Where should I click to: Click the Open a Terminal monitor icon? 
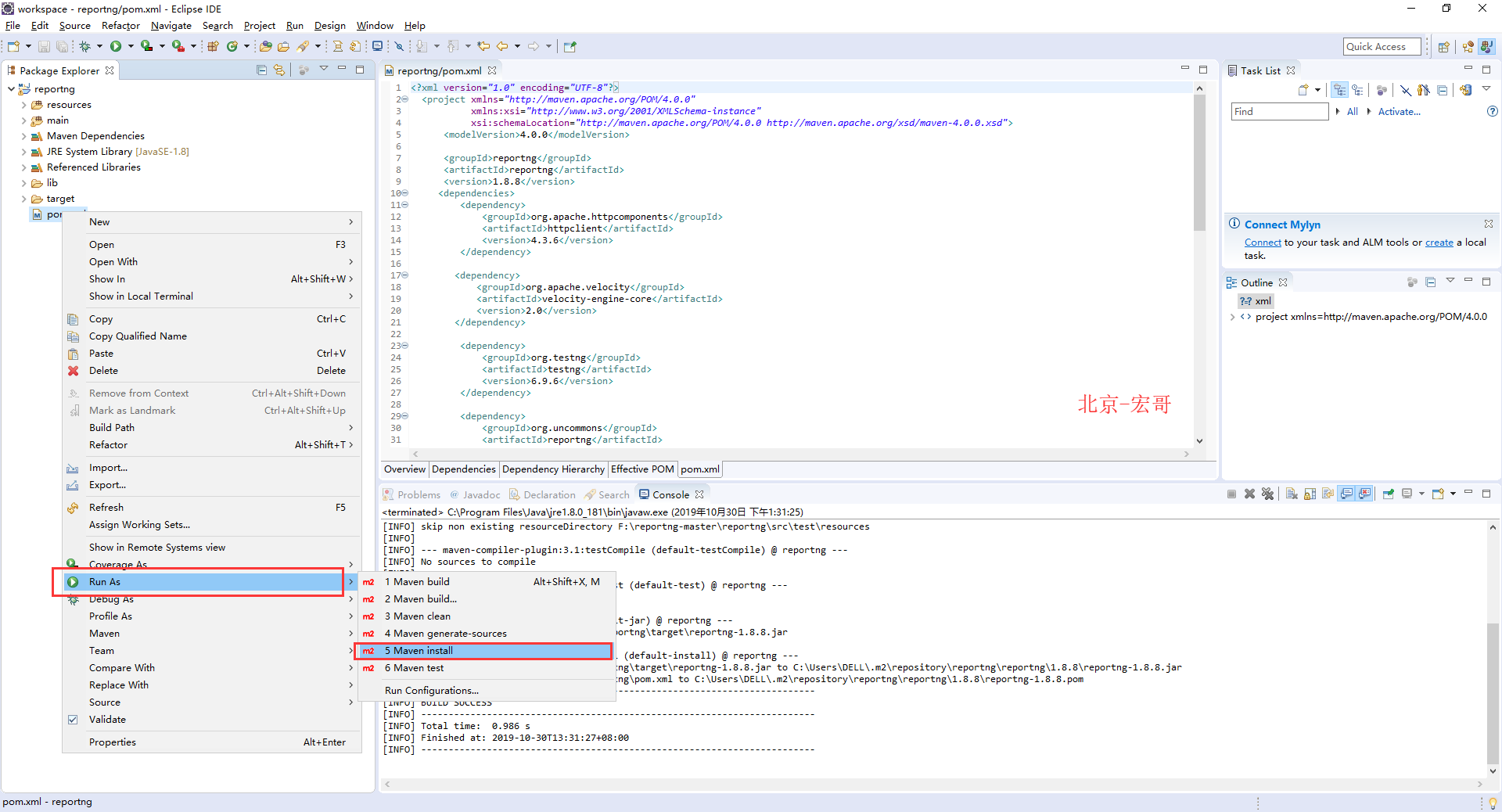[x=377, y=46]
